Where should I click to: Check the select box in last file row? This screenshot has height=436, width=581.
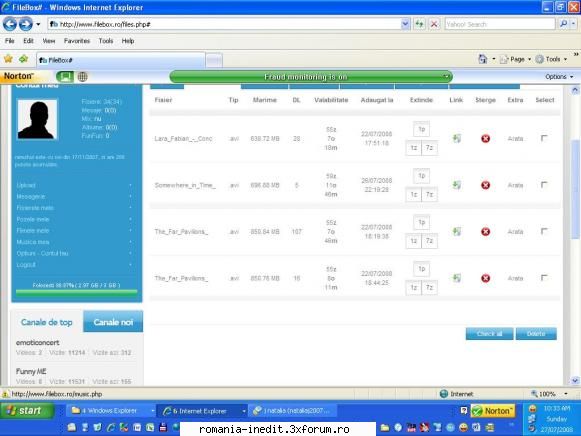click(x=544, y=278)
